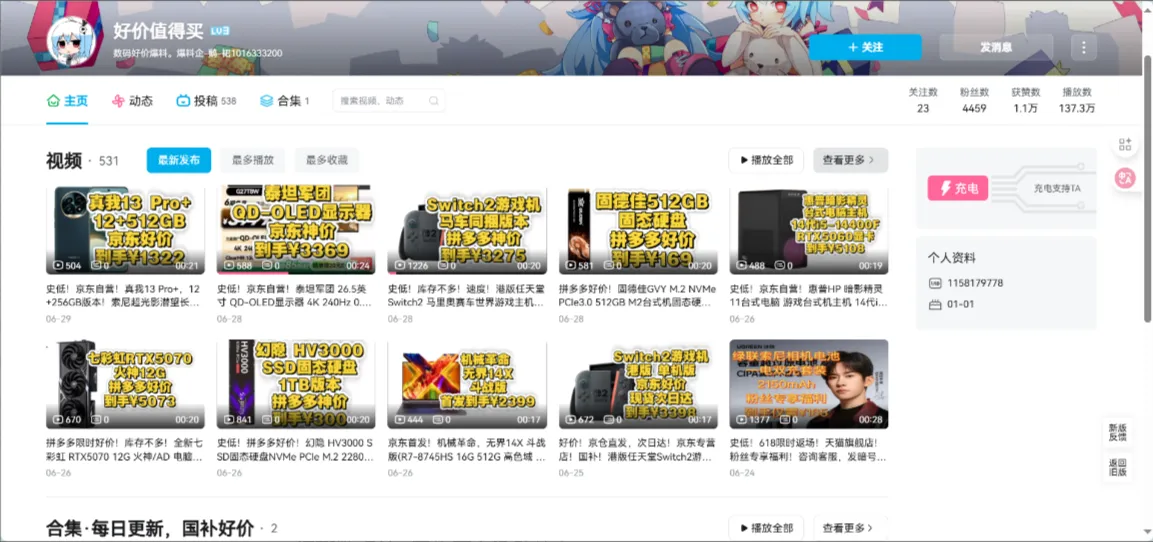Open the 机械革命无界14X video thumbnail
This screenshot has height=542, width=1153.
point(467,384)
